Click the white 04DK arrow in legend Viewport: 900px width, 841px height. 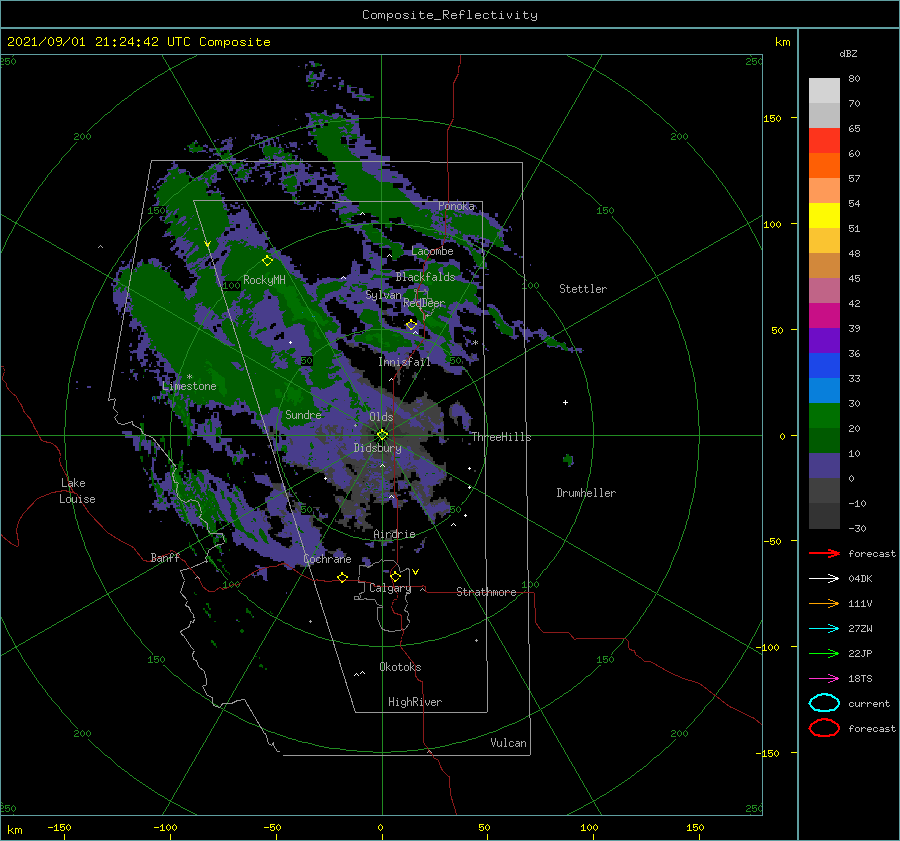point(824,578)
